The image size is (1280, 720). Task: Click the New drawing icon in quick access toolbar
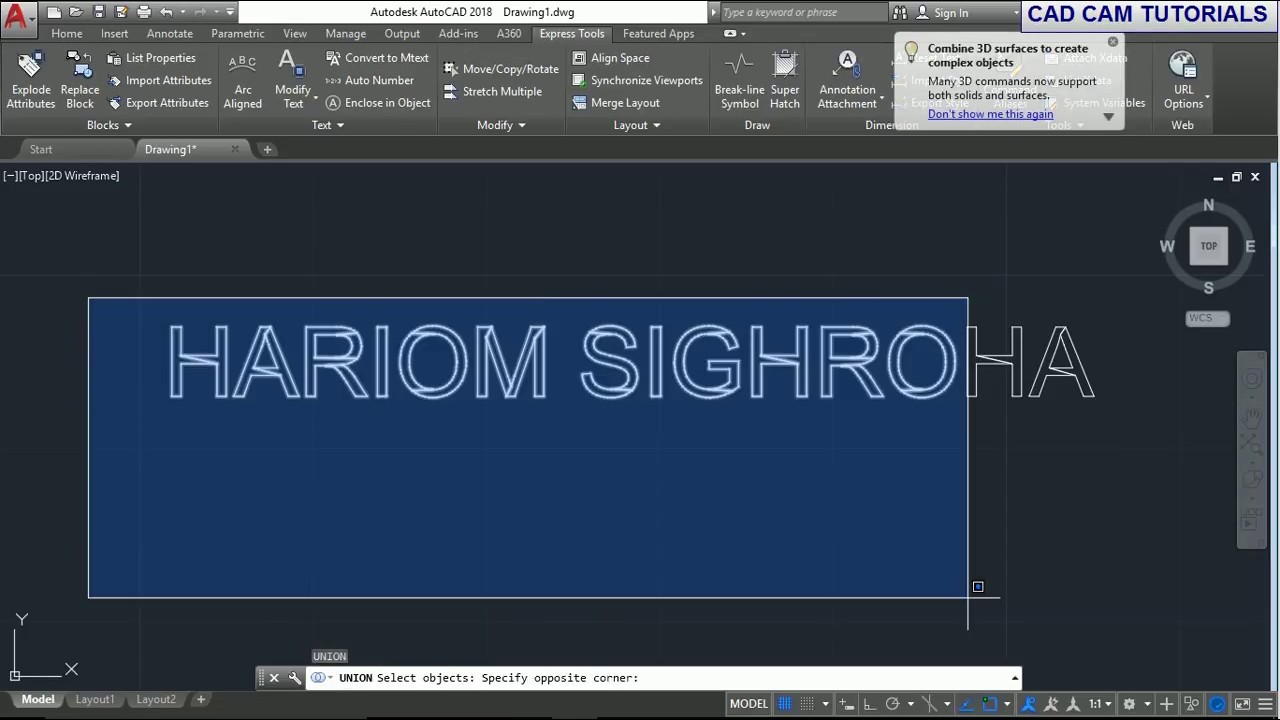(54, 12)
